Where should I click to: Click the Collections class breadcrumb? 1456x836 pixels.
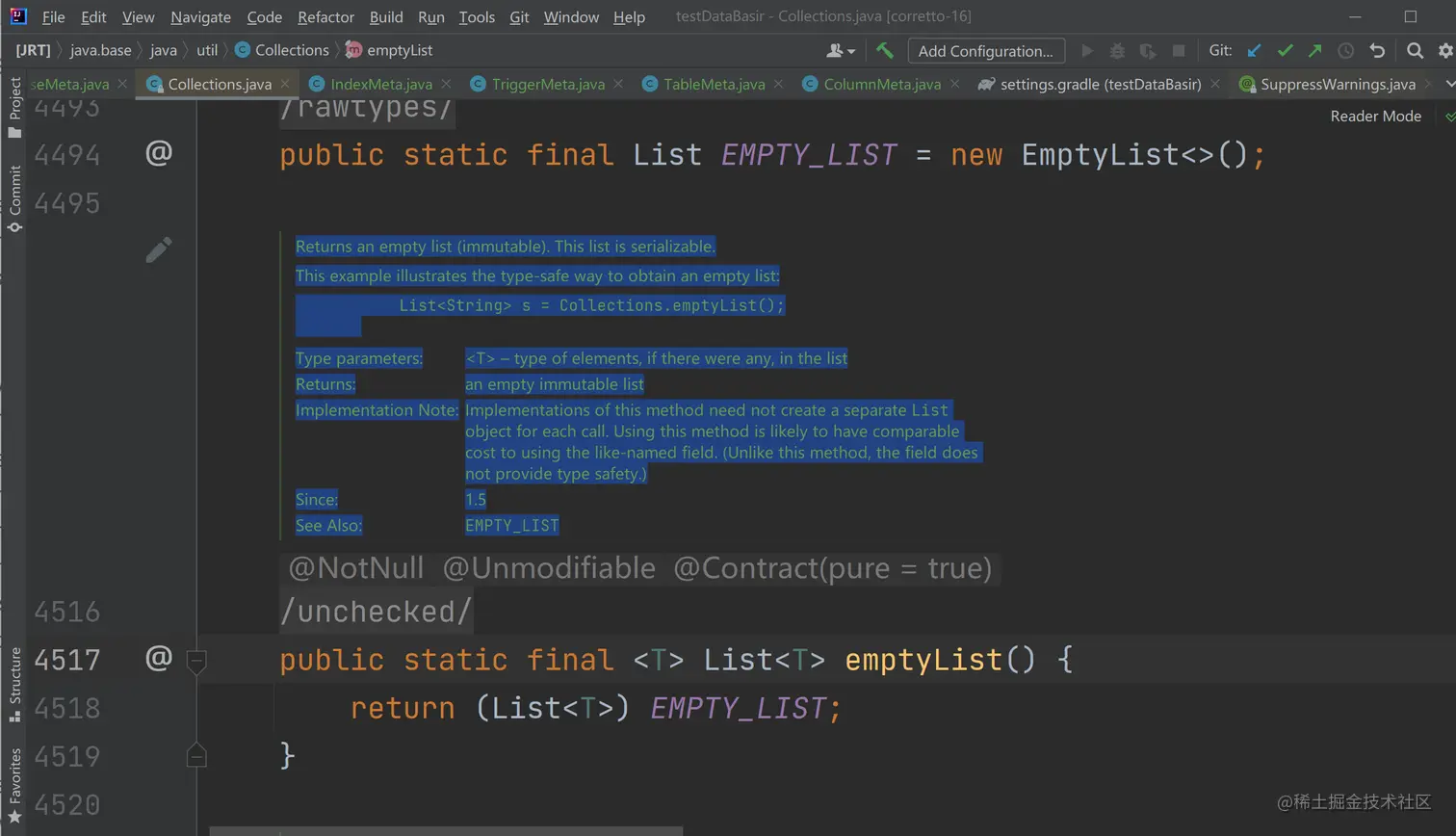pos(282,50)
